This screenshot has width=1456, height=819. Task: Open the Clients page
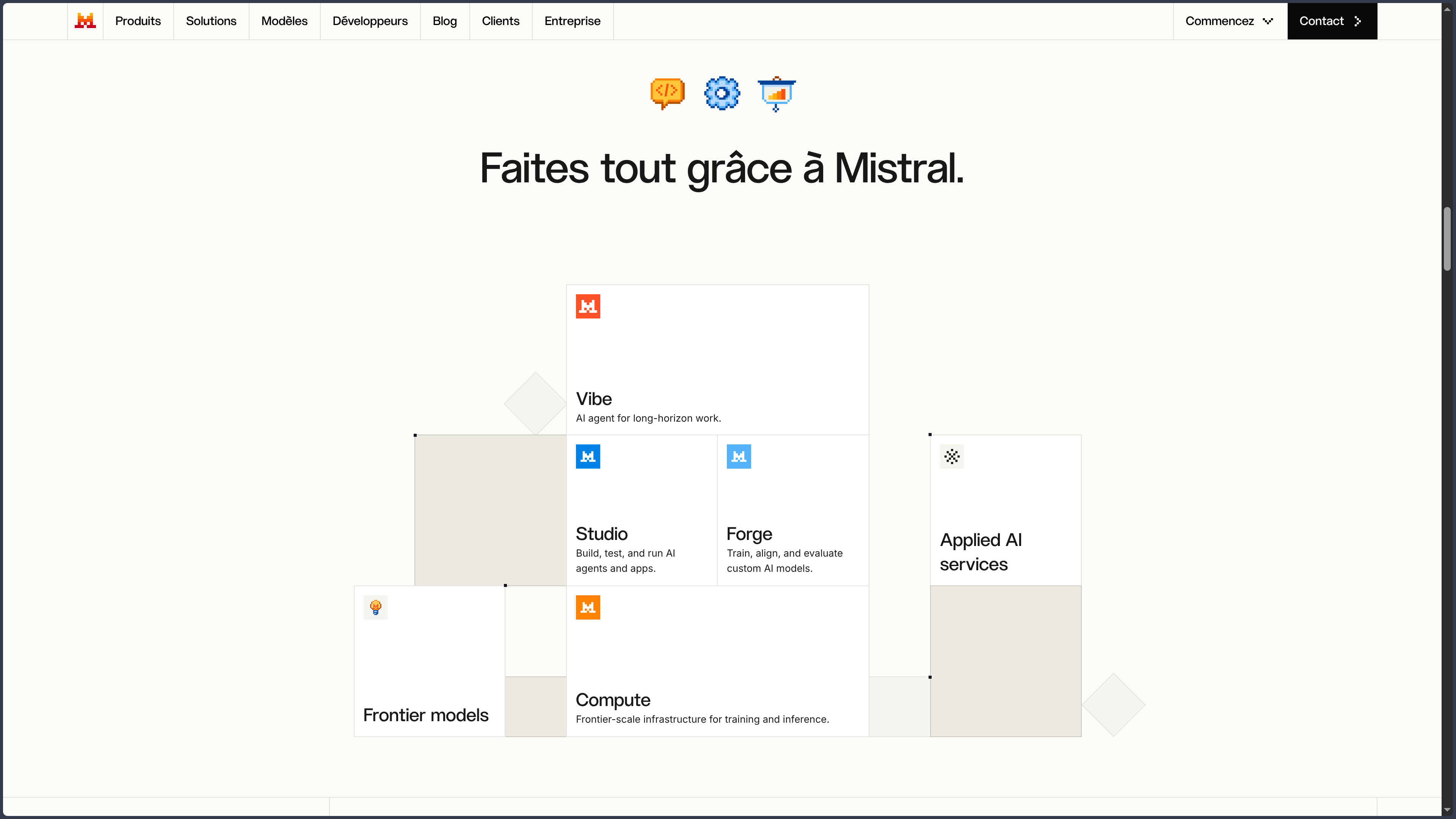[x=500, y=21]
